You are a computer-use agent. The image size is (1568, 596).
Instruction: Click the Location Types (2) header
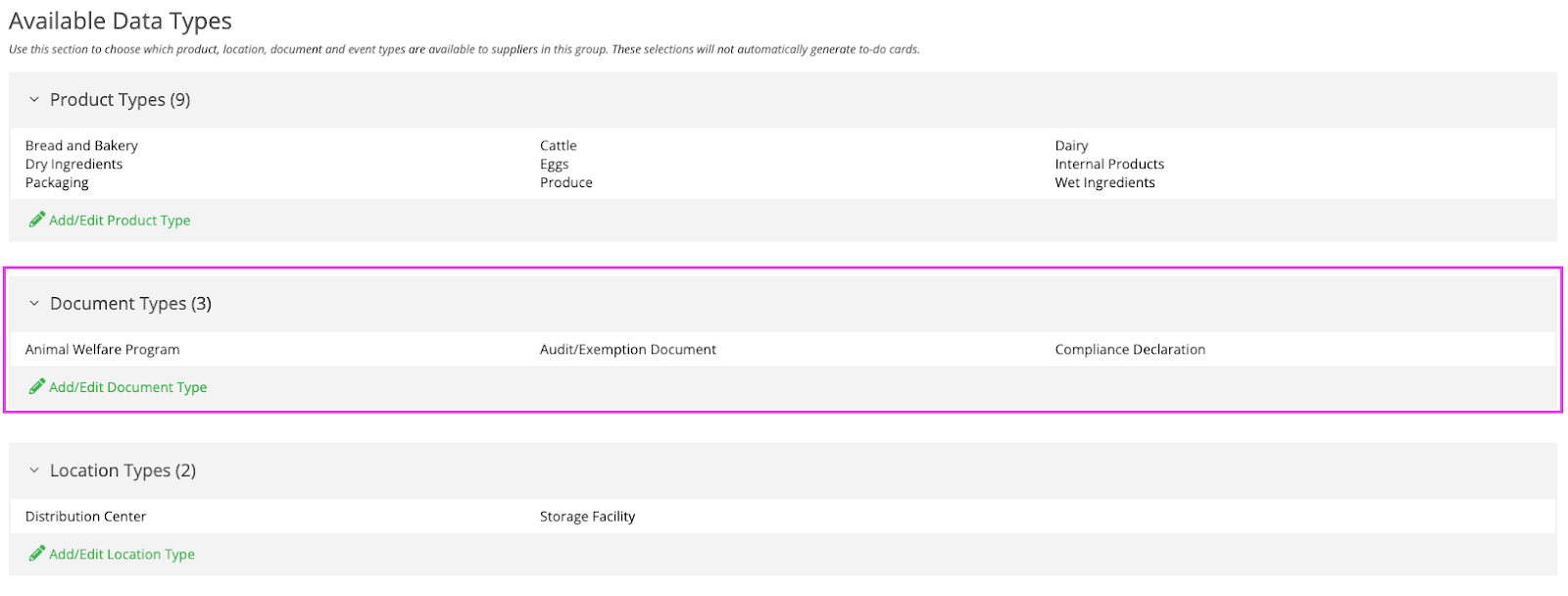122,471
